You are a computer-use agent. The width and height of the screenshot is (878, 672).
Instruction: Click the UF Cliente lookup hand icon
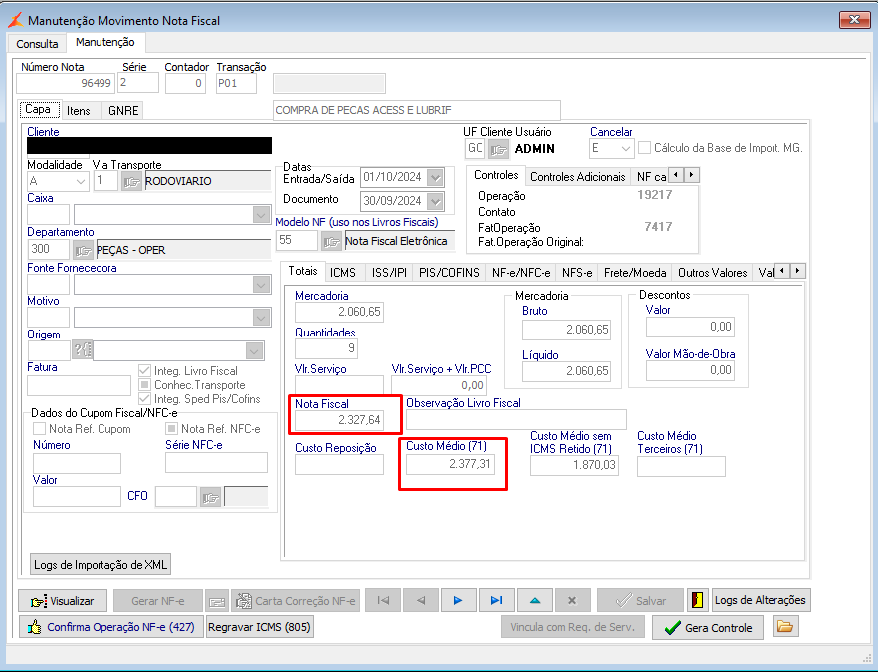click(498, 149)
